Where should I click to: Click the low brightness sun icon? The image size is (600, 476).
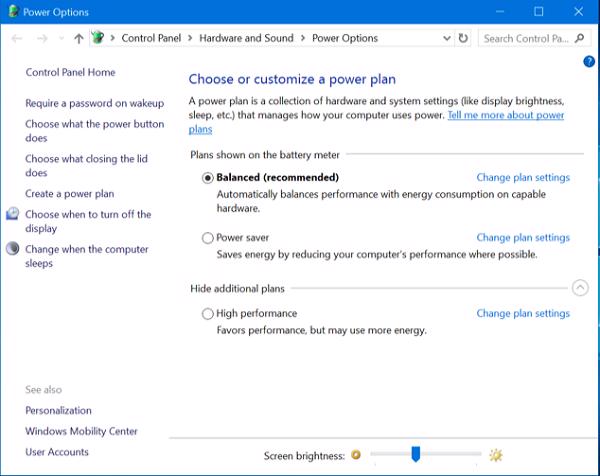point(355,455)
